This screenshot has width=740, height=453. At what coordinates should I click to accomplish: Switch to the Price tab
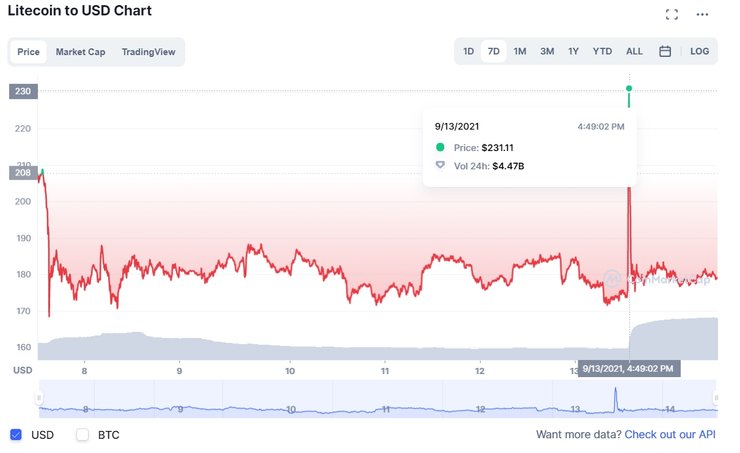[28, 52]
